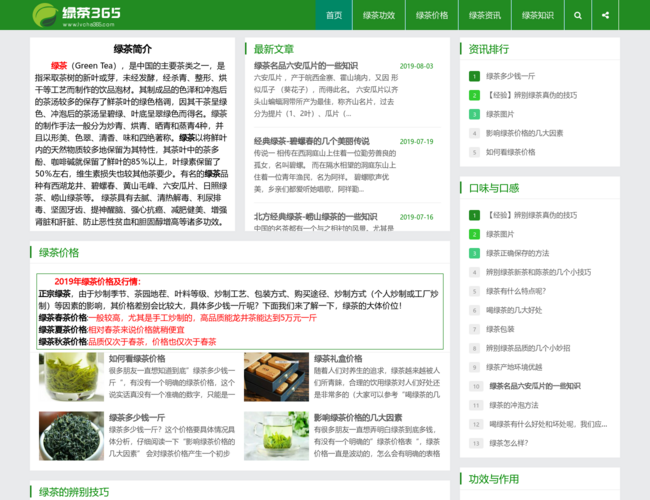The image size is (650, 500).
Task: Open 绿茶知识 navigation menu item
Action: tap(538, 15)
